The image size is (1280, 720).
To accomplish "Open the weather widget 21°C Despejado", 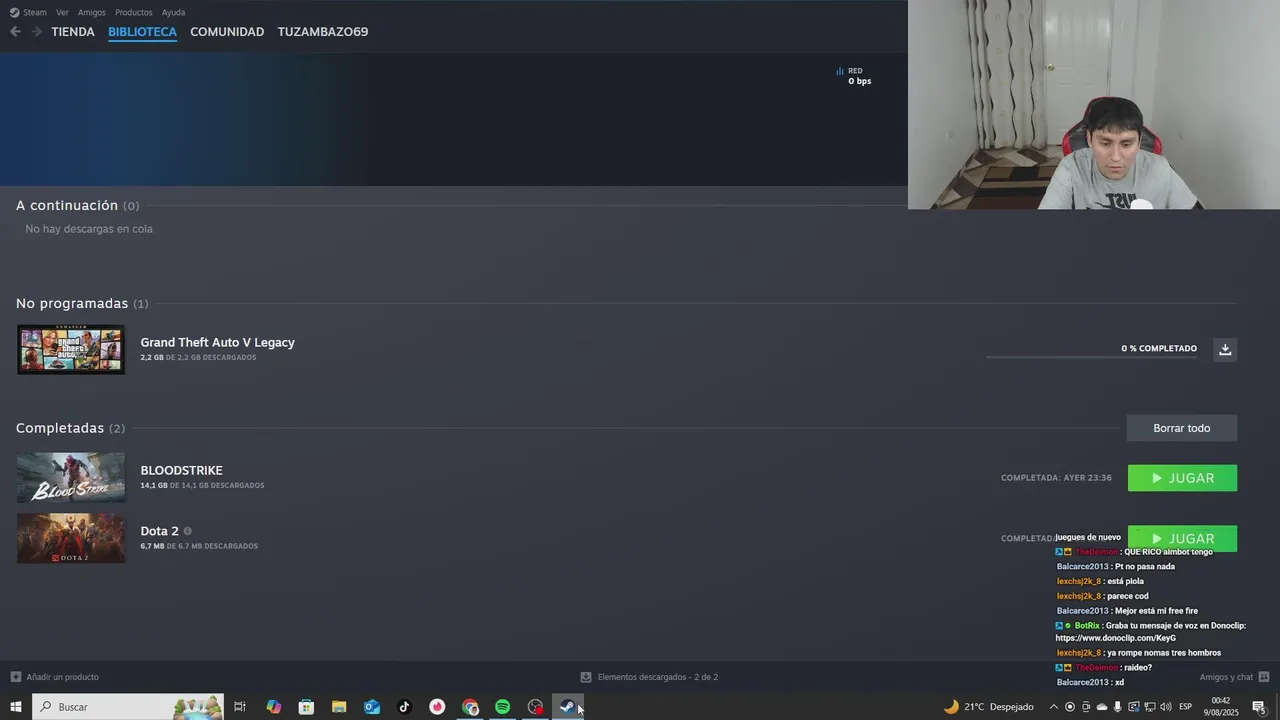I will [x=989, y=707].
